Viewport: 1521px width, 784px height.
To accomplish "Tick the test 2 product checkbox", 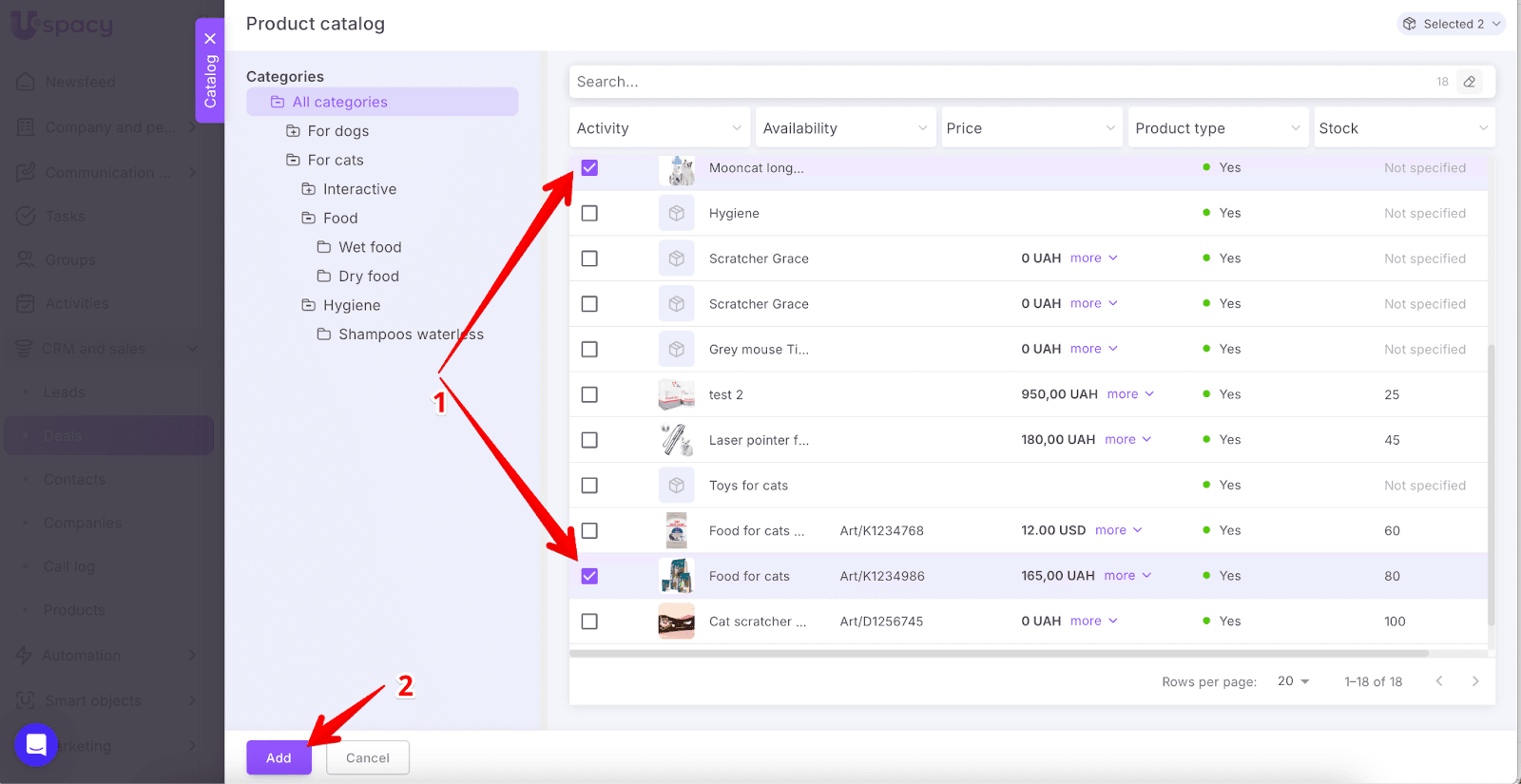I will (589, 394).
